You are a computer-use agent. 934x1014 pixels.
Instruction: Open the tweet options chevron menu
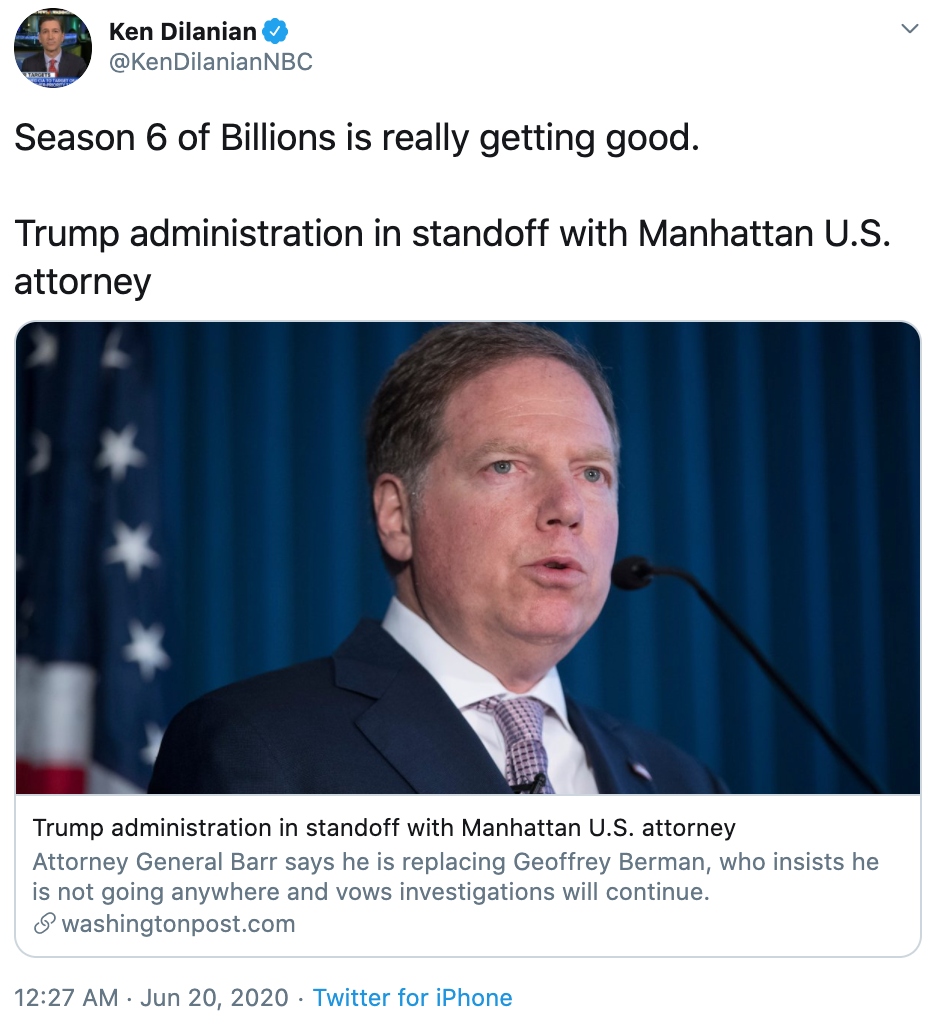[x=909, y=29]
